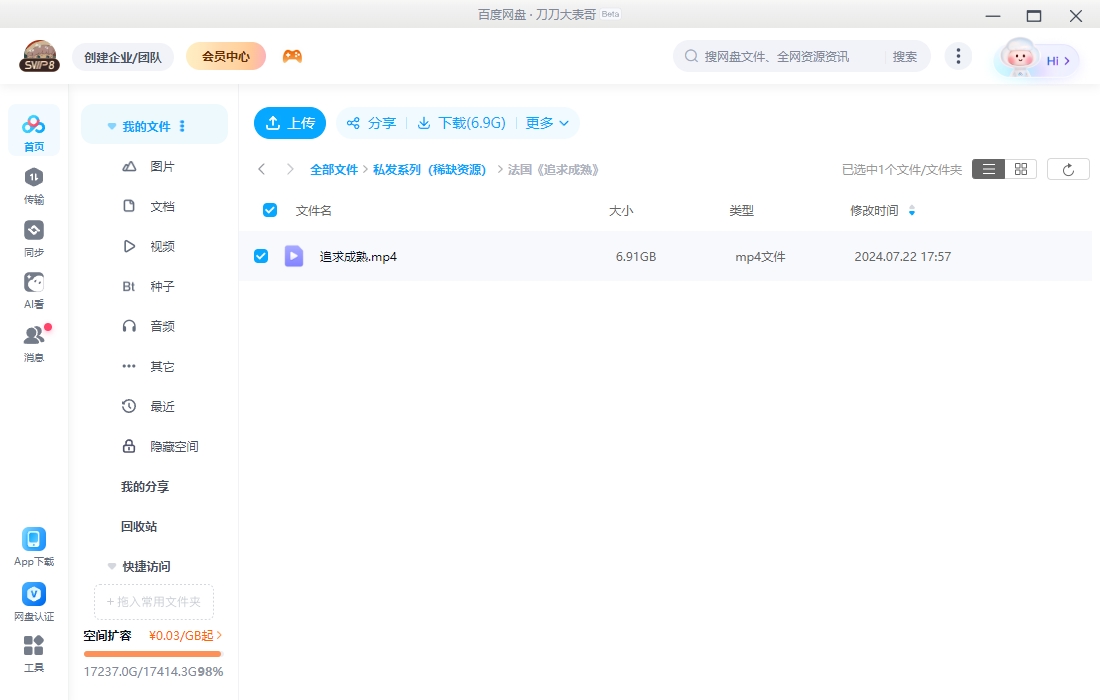Click the search input field
The height and width of the screenshot is (700, 1100).
[x=790, y=56]
